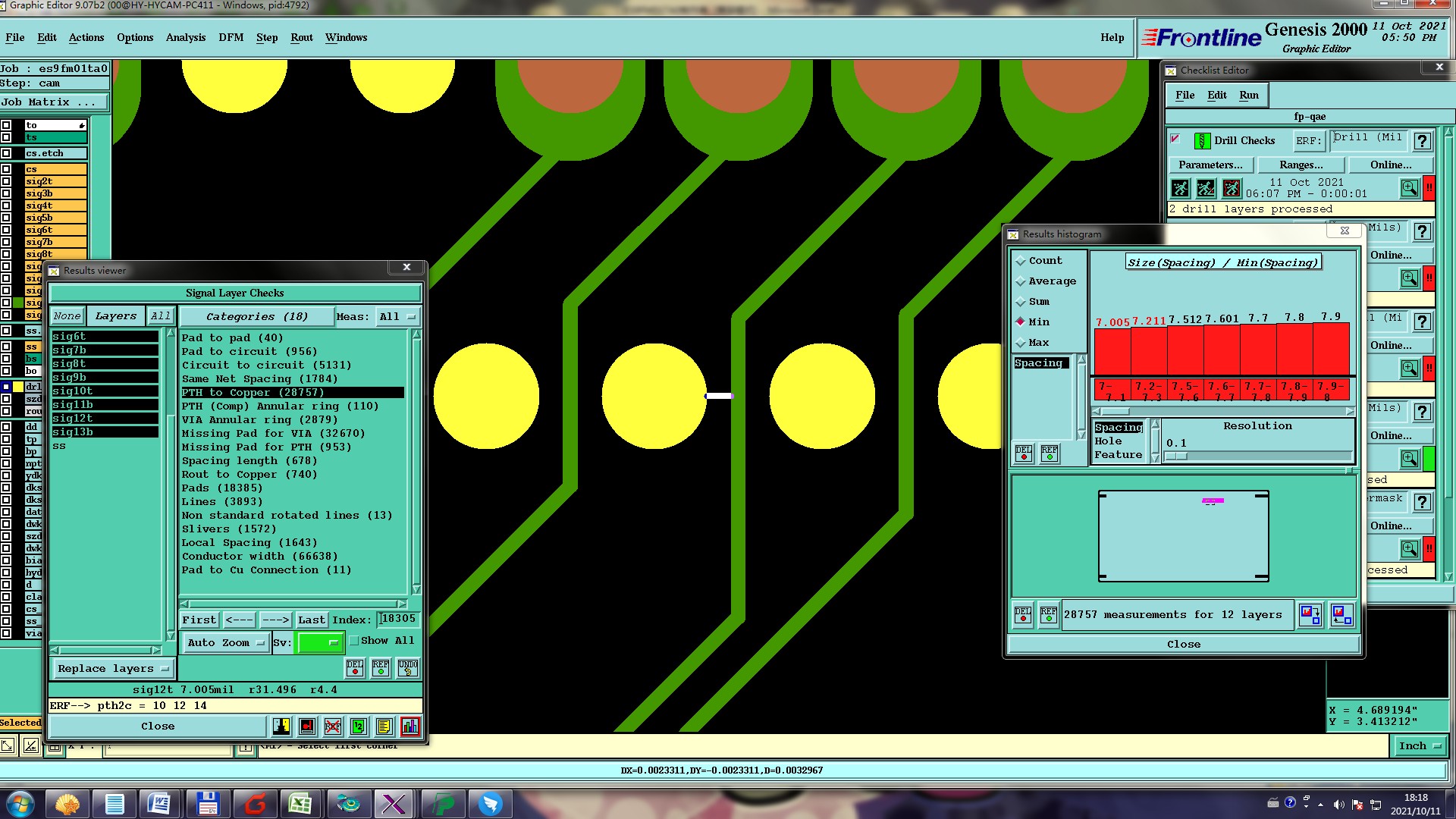The height and width of the screenshot is (819, 1456).
Task: Click the UNDO icon in Results viewer
Action: [407, 667]
